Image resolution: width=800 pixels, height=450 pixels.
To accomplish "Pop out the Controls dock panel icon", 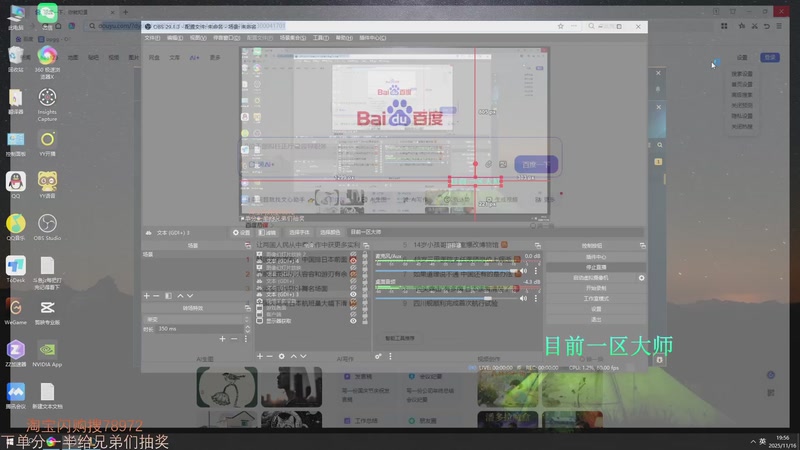I will [642, 245].
